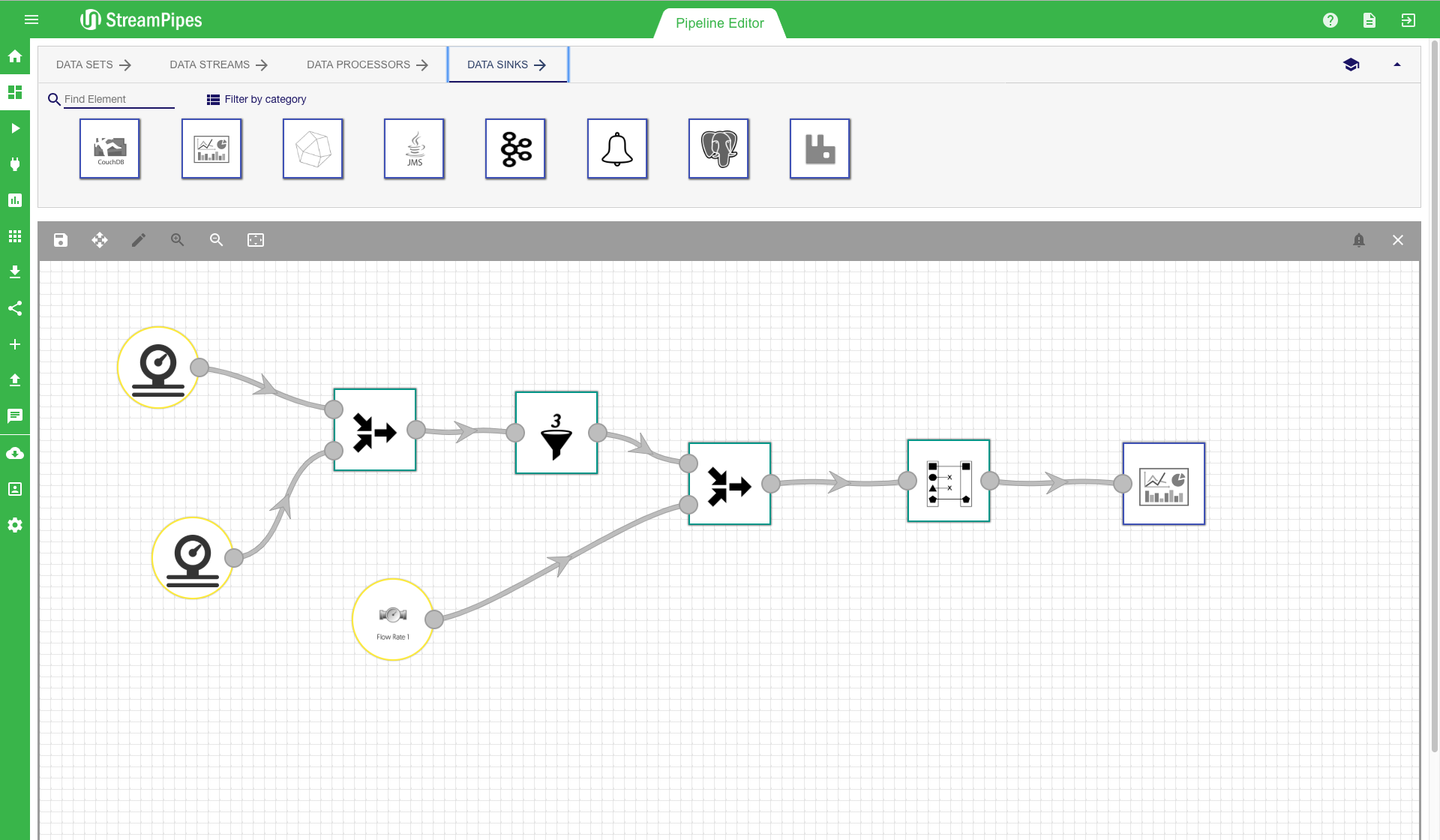Click the Find Element search field
1440x840 pixels.
[x=118, y=99]
